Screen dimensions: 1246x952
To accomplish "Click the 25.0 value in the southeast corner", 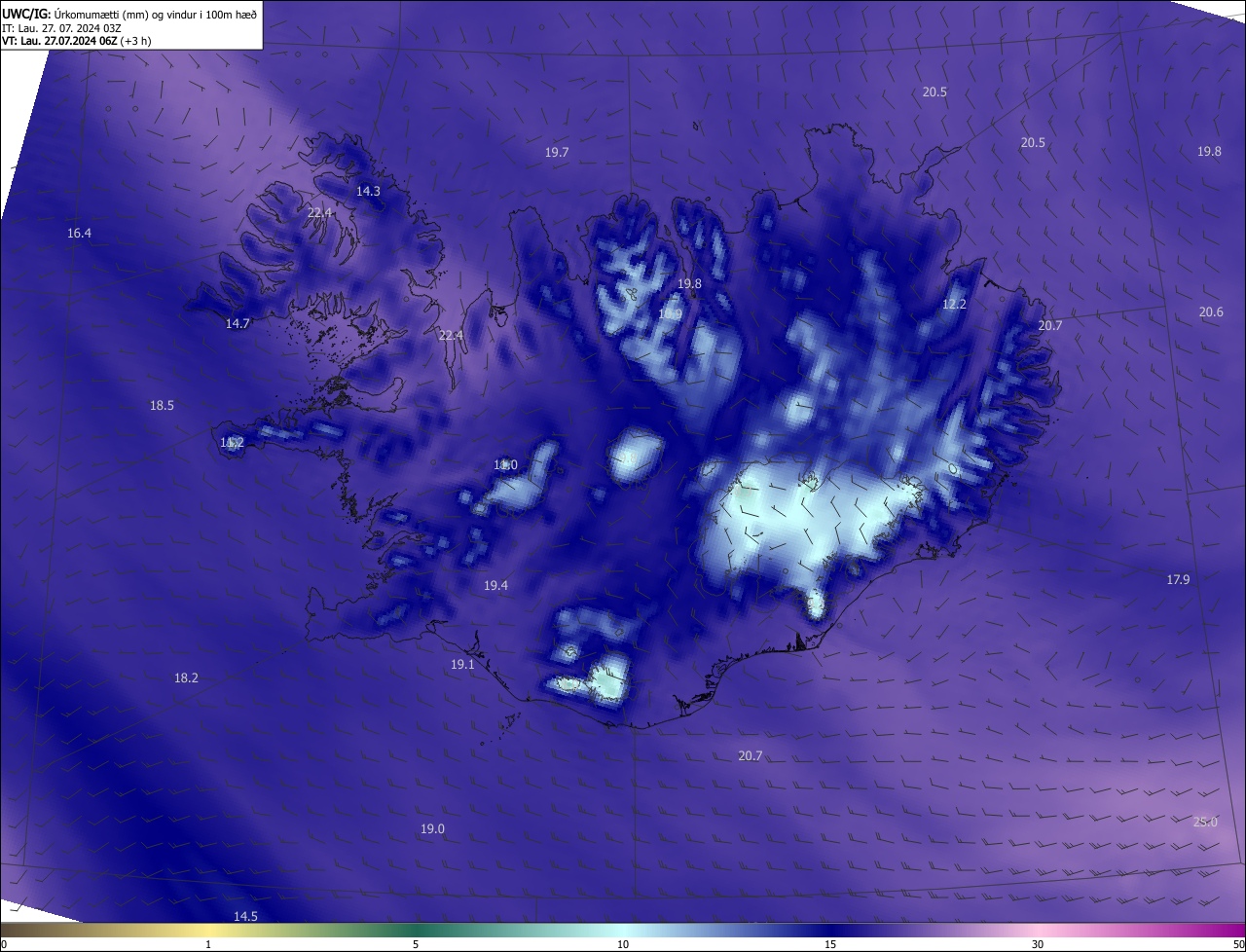I will click(1205, 822).
